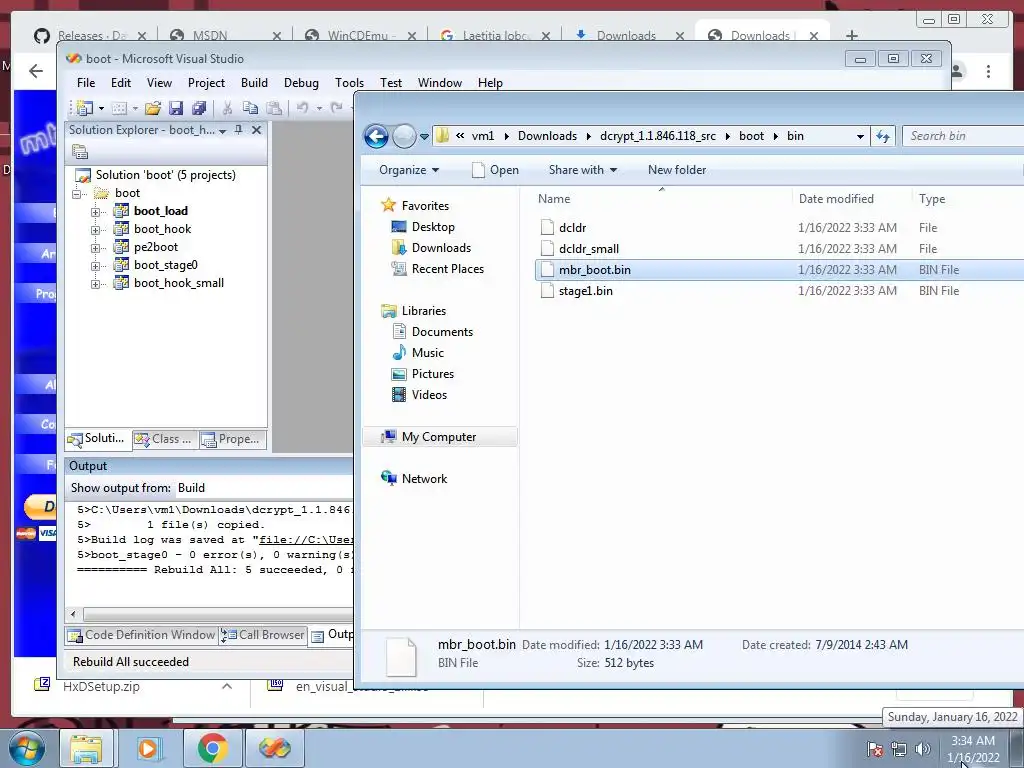Select My Computer in navigation pane

(439, 437)
